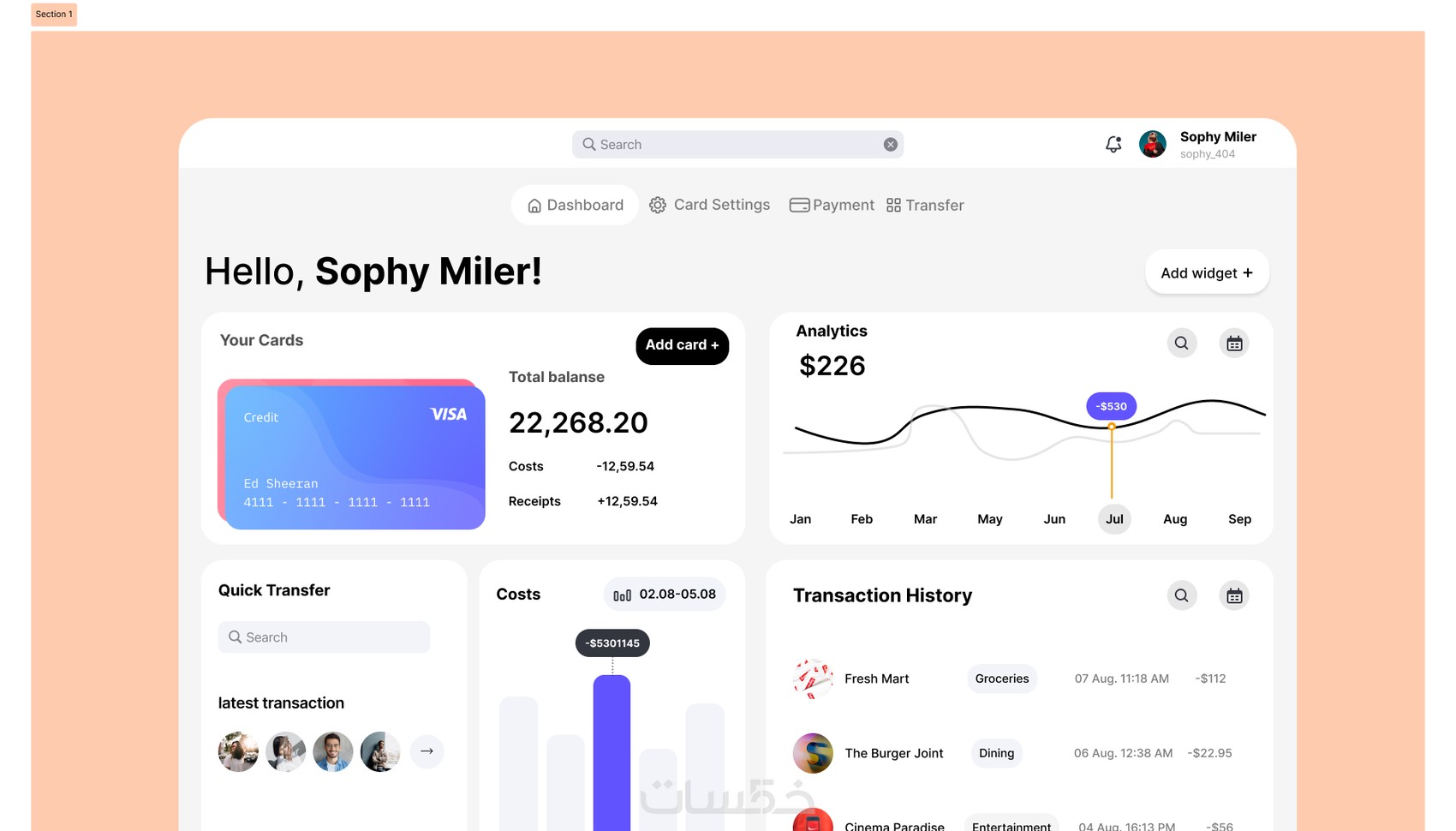Screen dimensions: 1456x831
Task: Click the Receipts value +12,59.54
Action: point(627,501)
